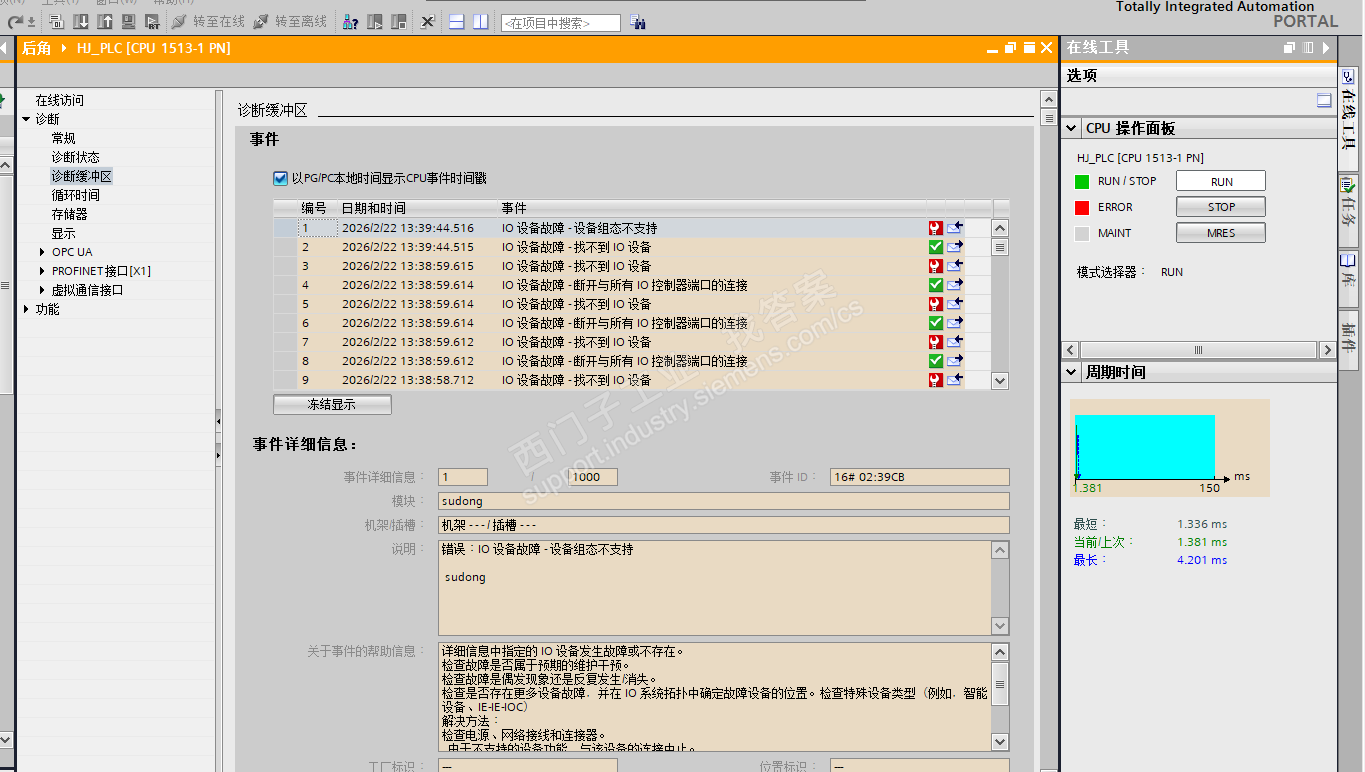Click the STOP button on CPU panel
The width and height of the screenshot is (1365, 772).
point(1221,207)
